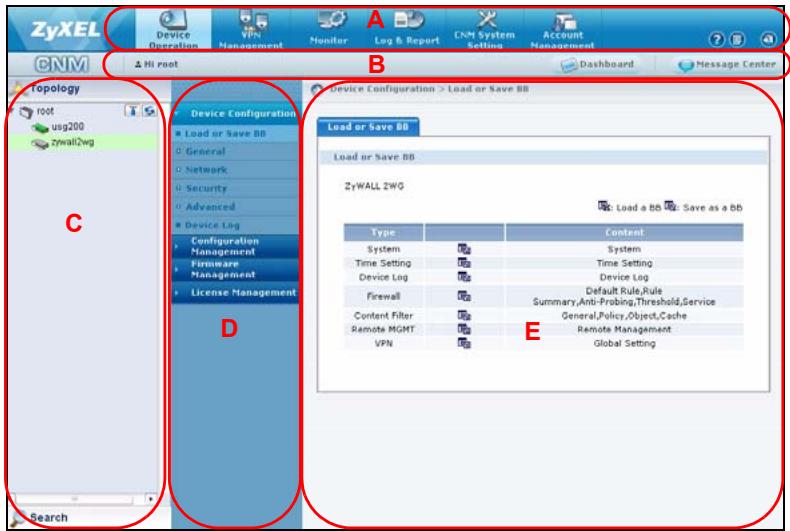Open the VPN Management menu
This screenshot has width=790, height=531.
click(251, 29)
